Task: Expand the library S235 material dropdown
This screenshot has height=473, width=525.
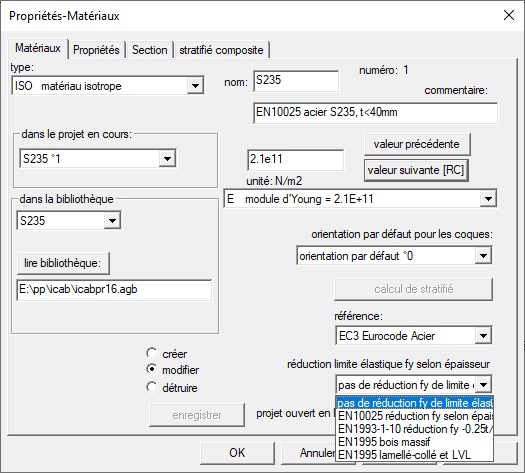Action: [112, 220]
